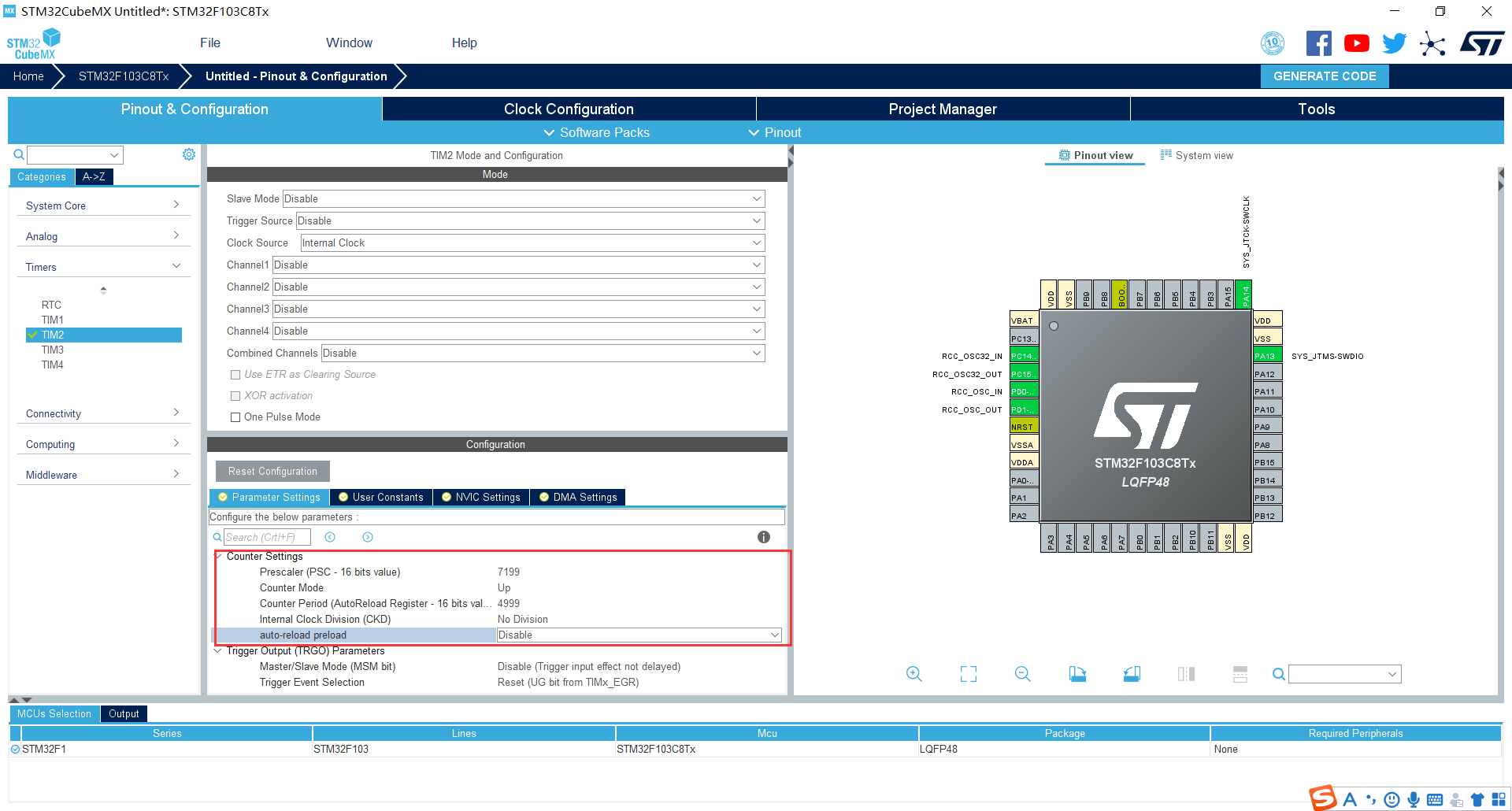Click the Sogou input method logo

pyautogui.click(x=1323, y=798)
